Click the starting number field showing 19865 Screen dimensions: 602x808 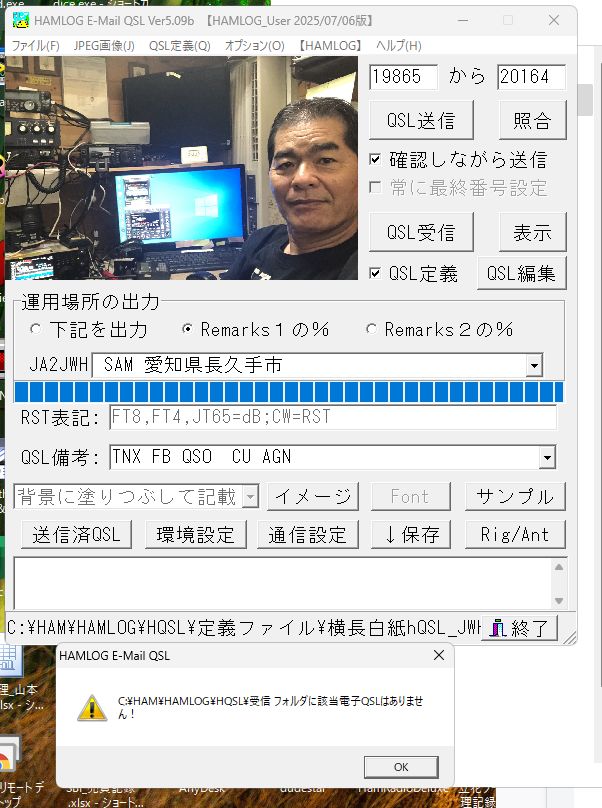[404, 77]
